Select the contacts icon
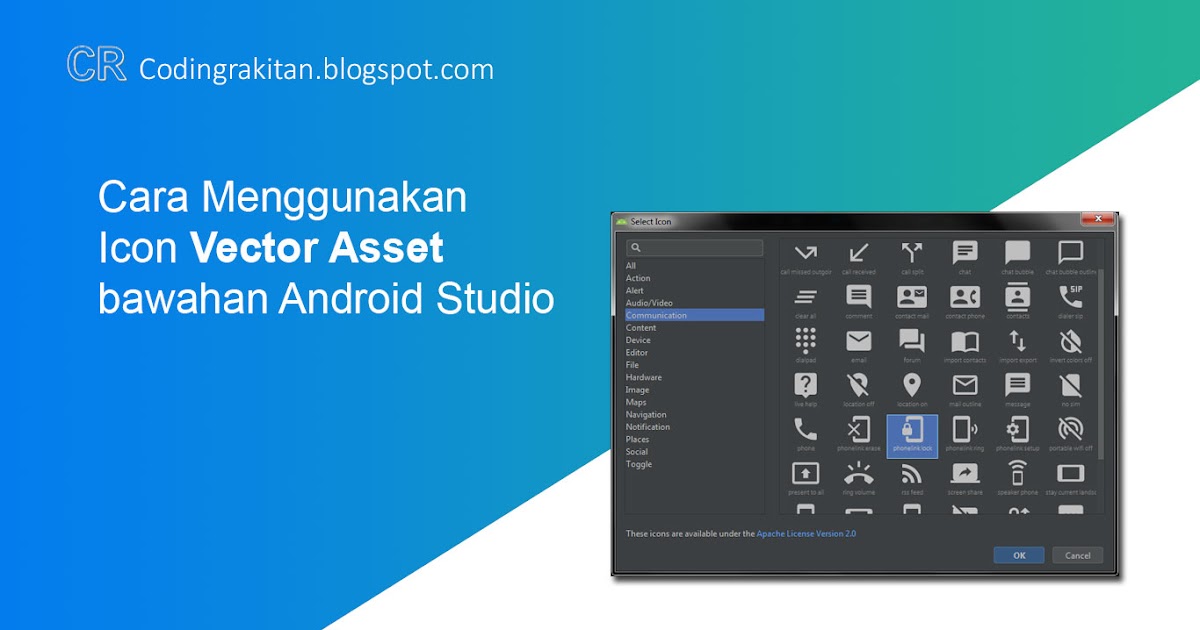The height and width of the screenshot is (630, 1200). 1018,295
